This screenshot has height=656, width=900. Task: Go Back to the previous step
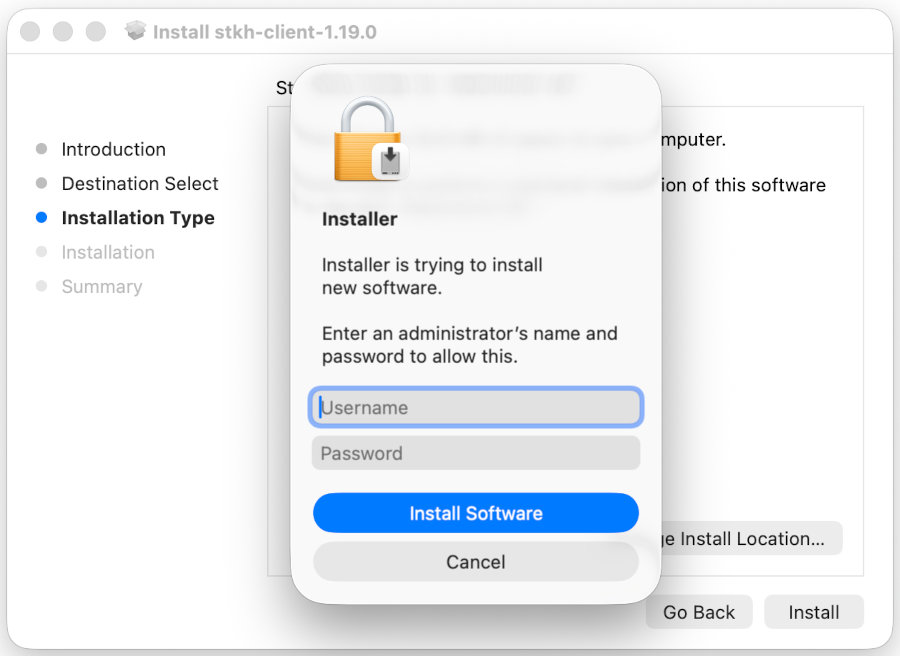point(699,612)
